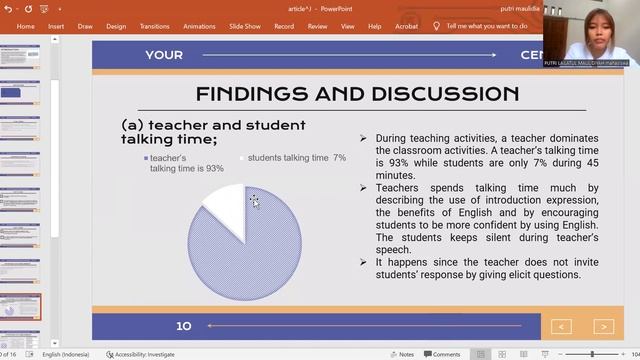Viewport: 640px width, 360px height.
Task: Click the previous '<' navigation button on slide
Action: click(561, 327)
